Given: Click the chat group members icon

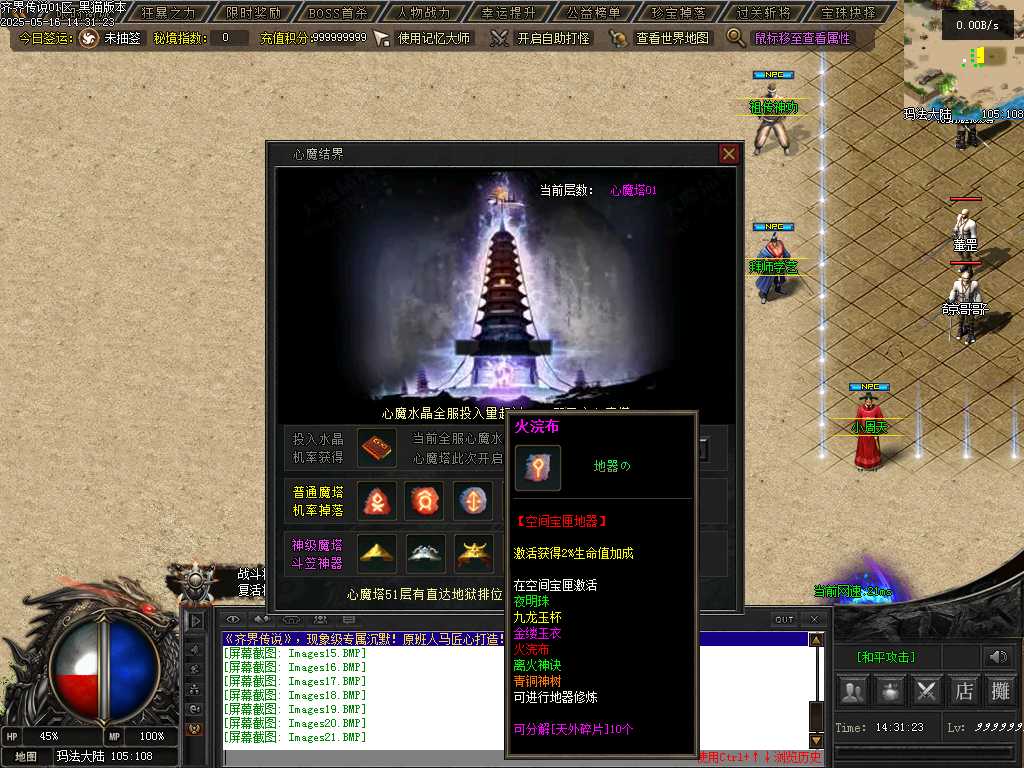Looking at the screenshot, I should [320, 619].
